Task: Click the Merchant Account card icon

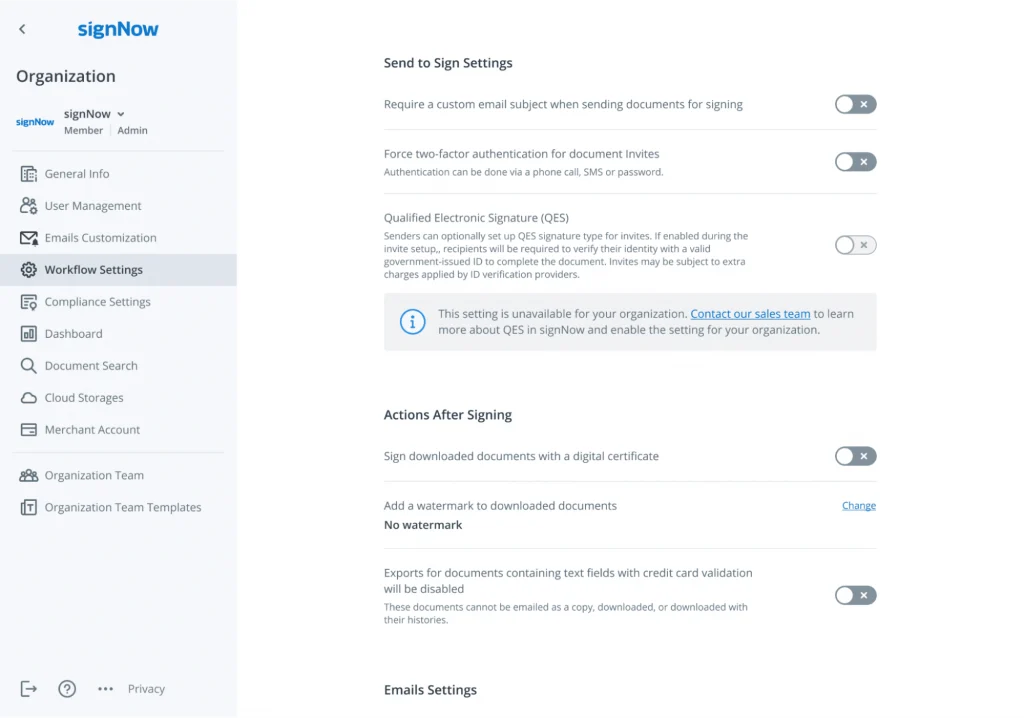Action: (x=28, y=430)
